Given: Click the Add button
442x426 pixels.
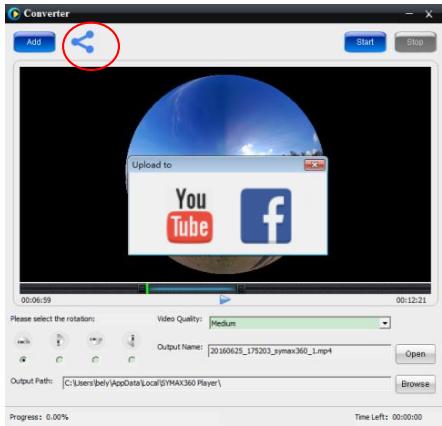Looking at the screenshot, I should pos(34,42).
